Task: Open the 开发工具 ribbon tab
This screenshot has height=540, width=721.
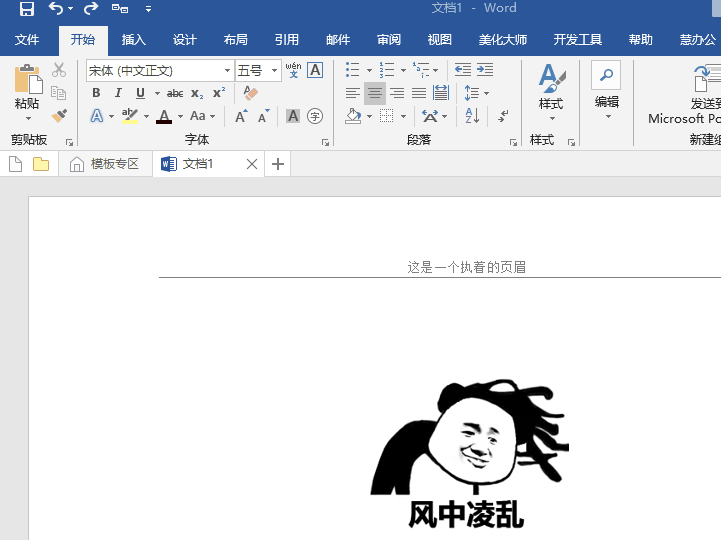Action: click(x=578, y=40)
